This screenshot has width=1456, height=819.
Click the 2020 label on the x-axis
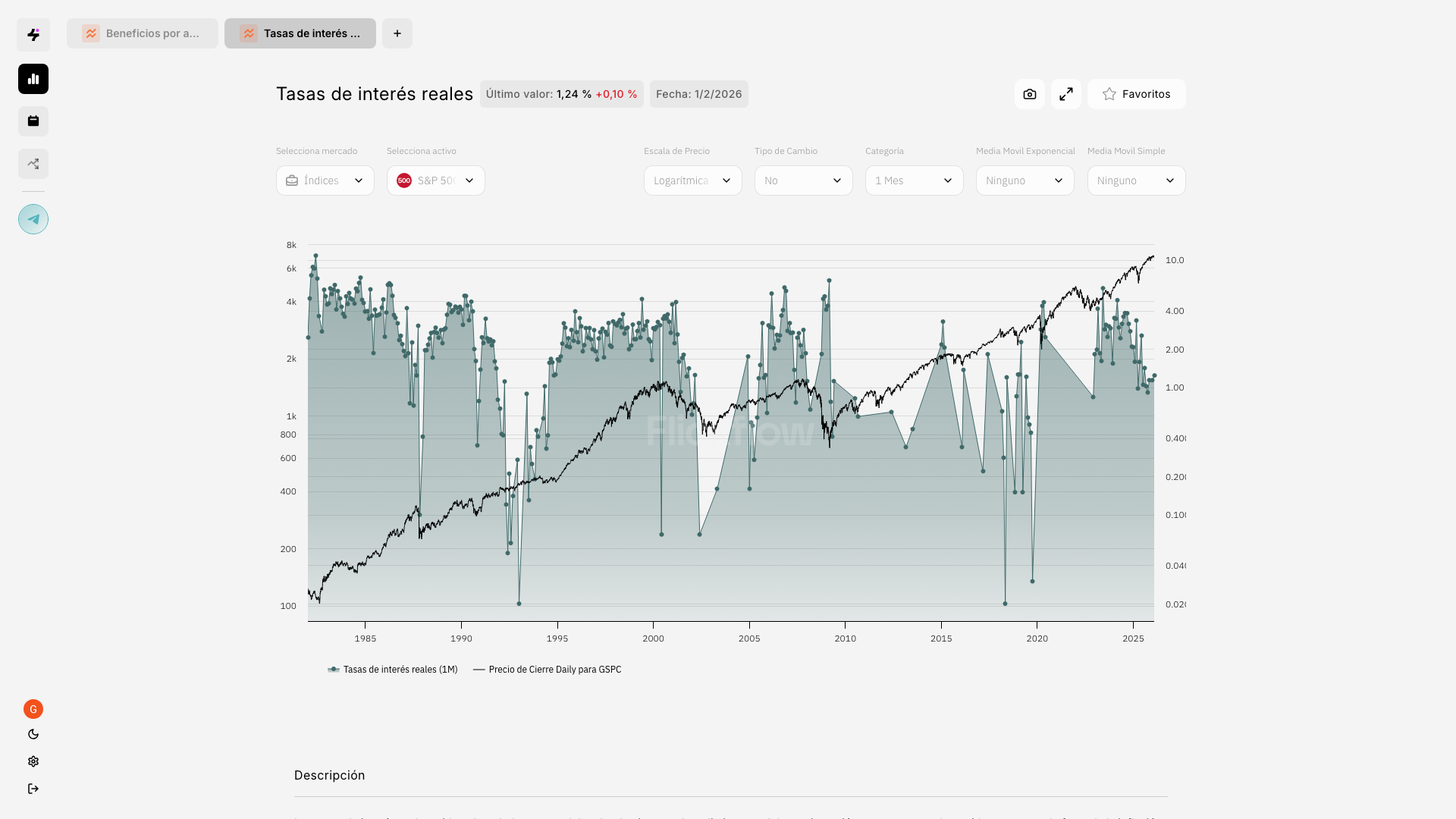coord(1037,639)
